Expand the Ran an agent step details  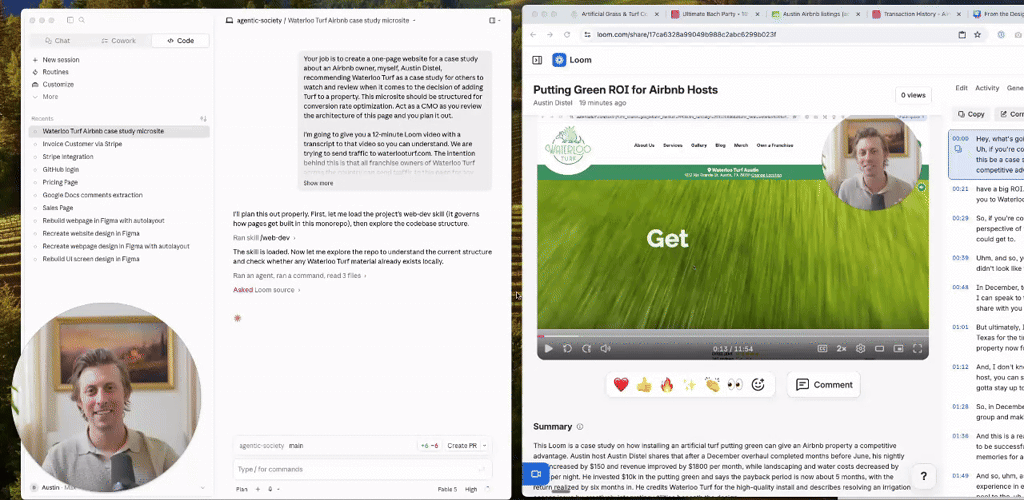click(299, 276)
